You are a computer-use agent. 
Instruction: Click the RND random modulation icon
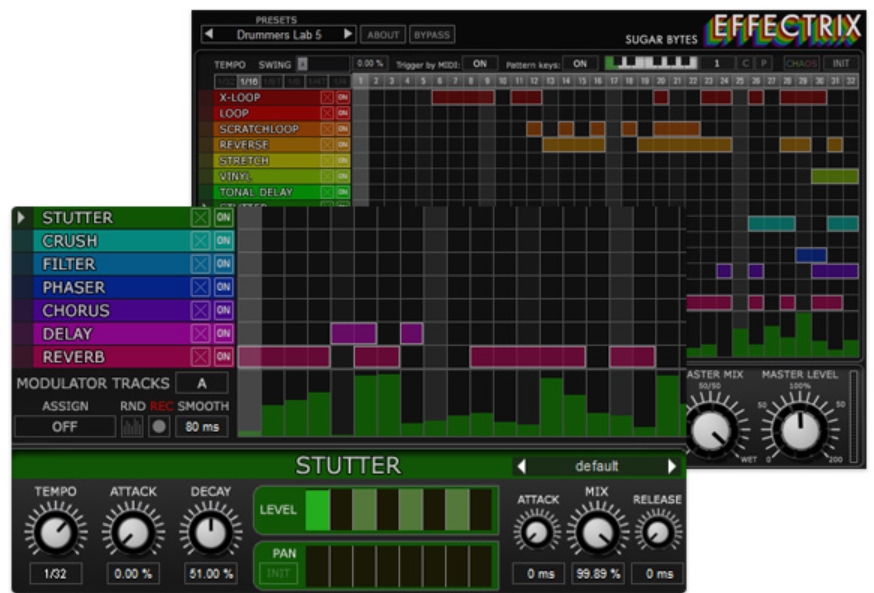point(132,427)
